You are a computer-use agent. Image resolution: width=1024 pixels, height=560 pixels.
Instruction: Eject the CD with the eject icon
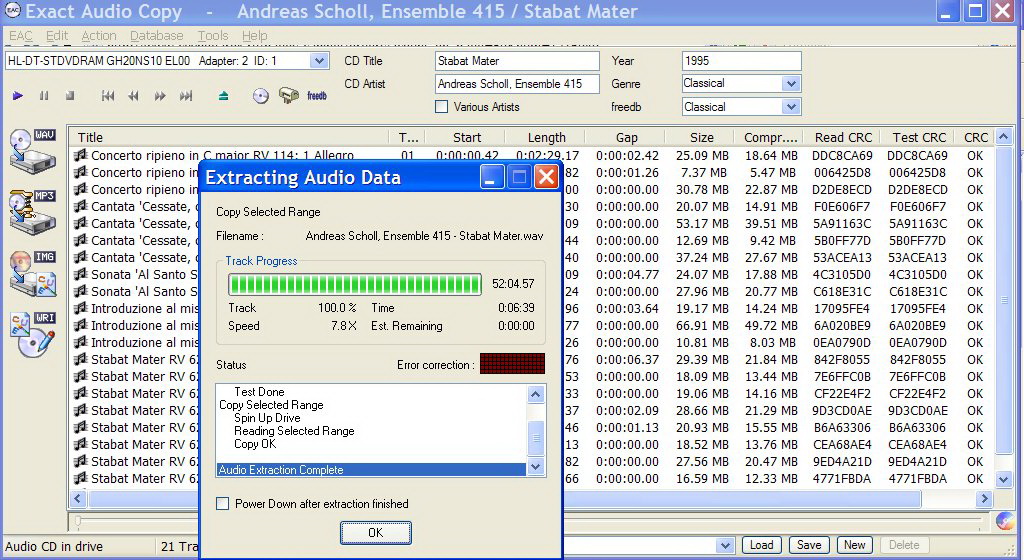pos(223,96)
